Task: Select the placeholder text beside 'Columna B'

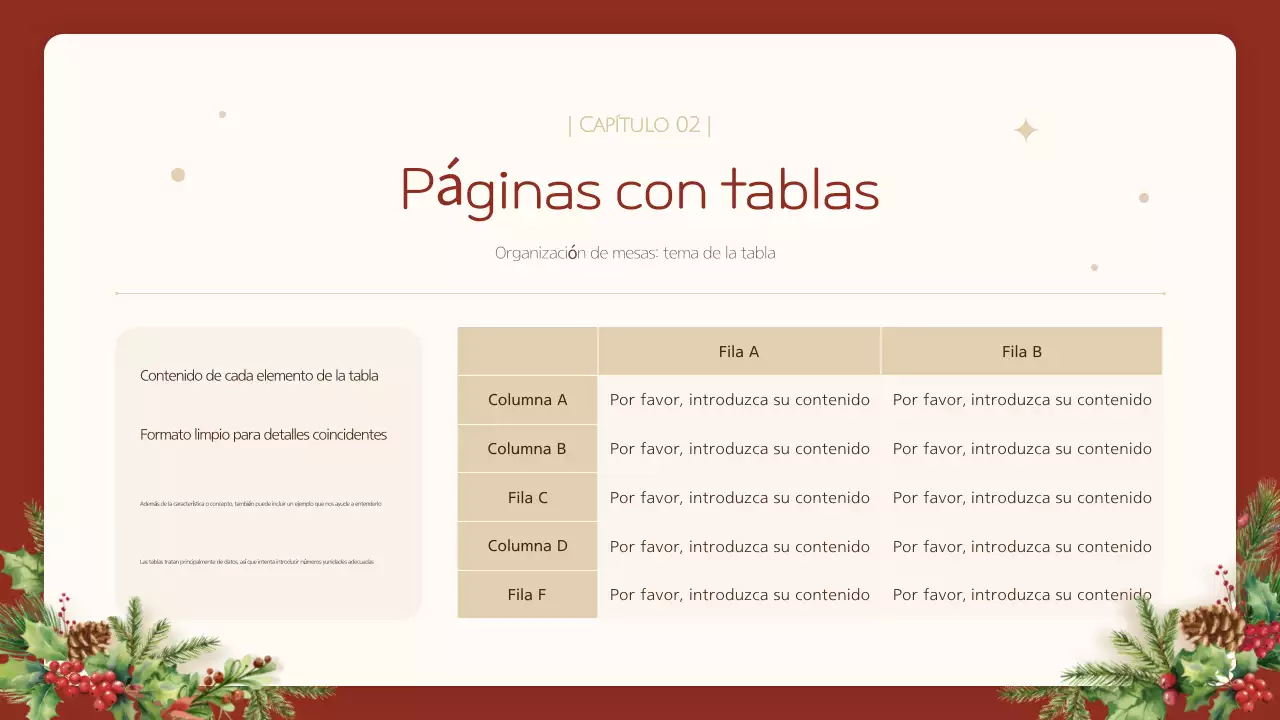Action: click(x=740, y=448)
